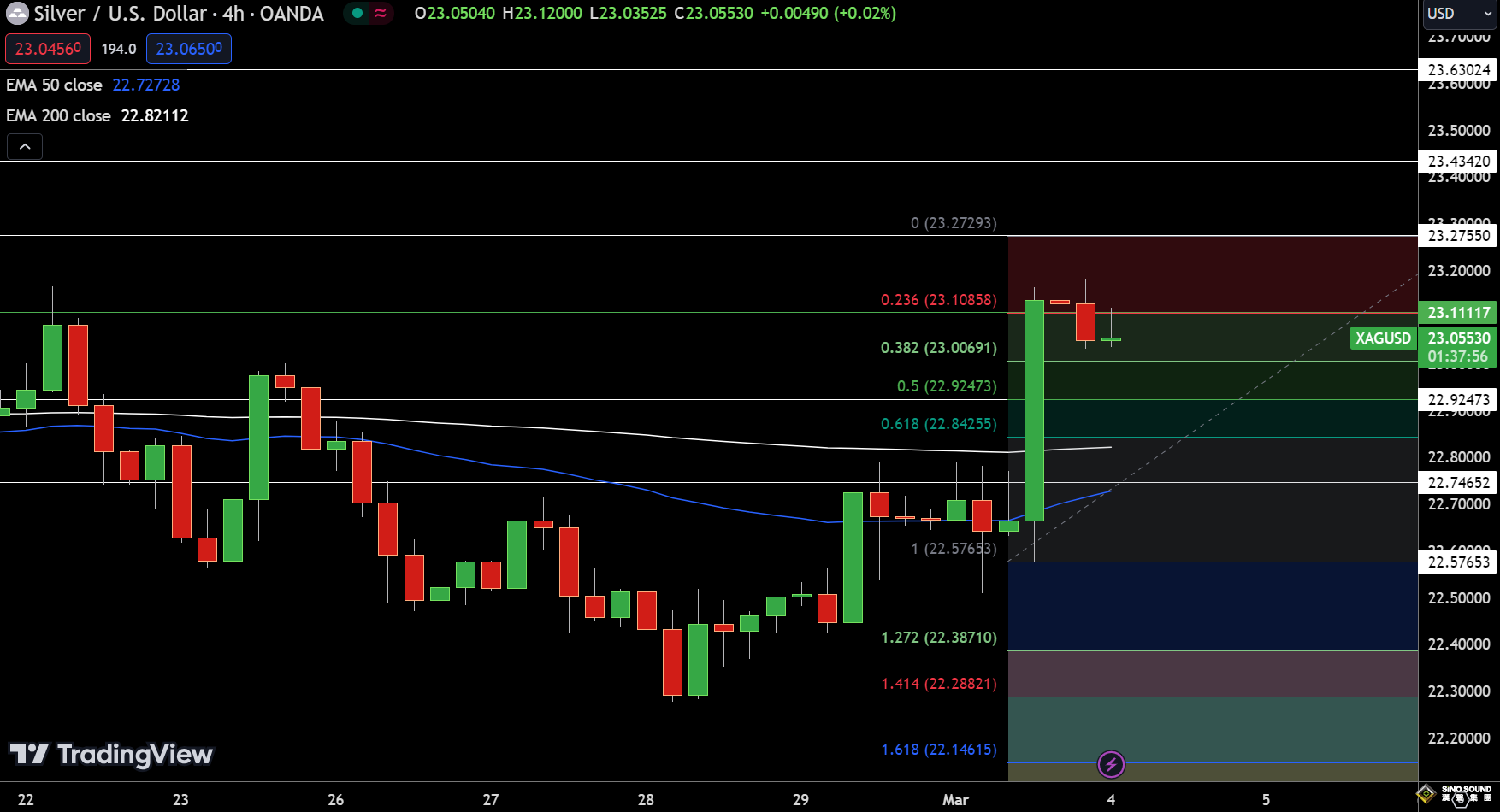
Task: Click the 194.0 spread value
Action: click(x=119, y=49)
